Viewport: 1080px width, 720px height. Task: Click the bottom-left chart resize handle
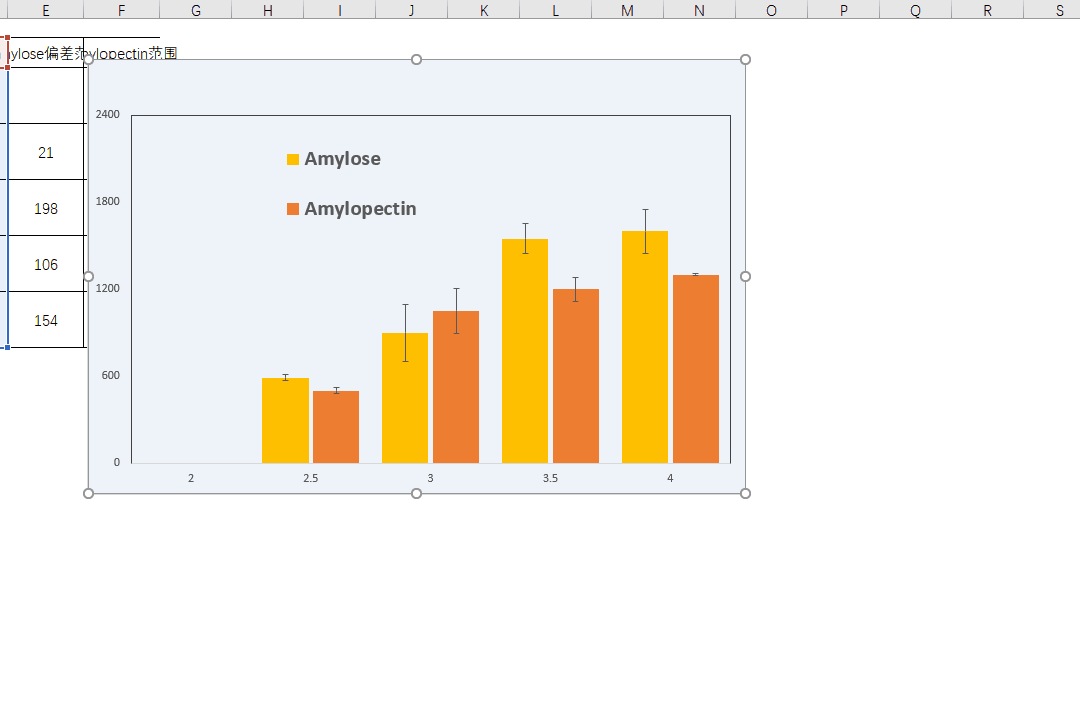[88, 493]
